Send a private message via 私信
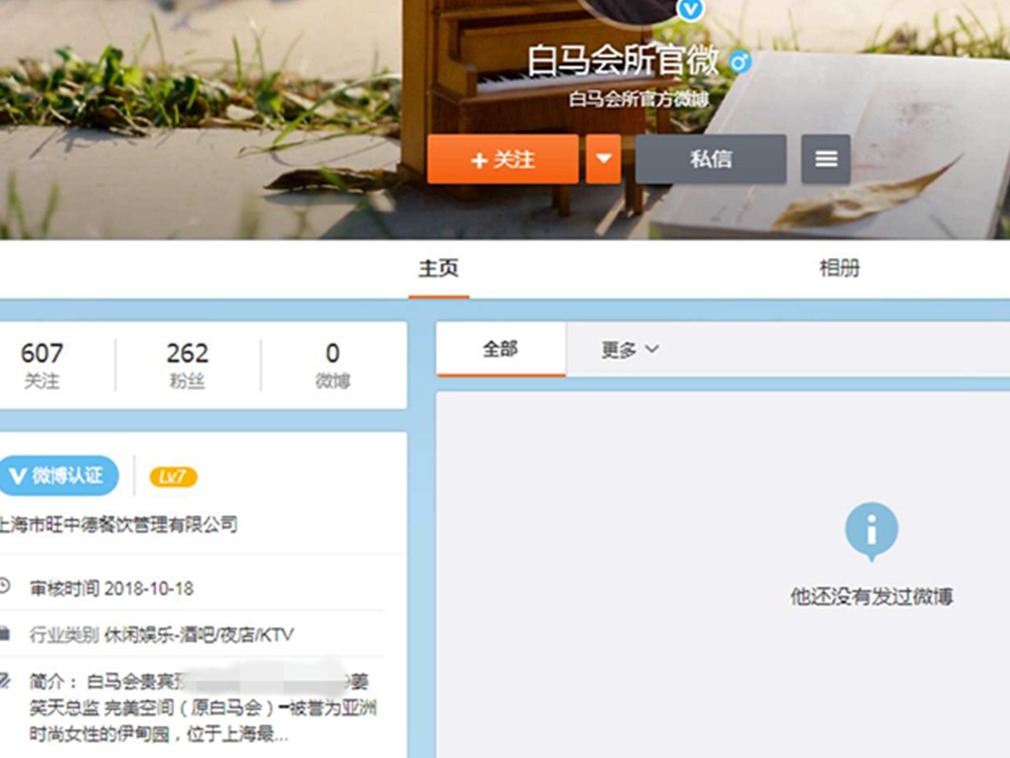1010x758 pixels. [710, 159]
